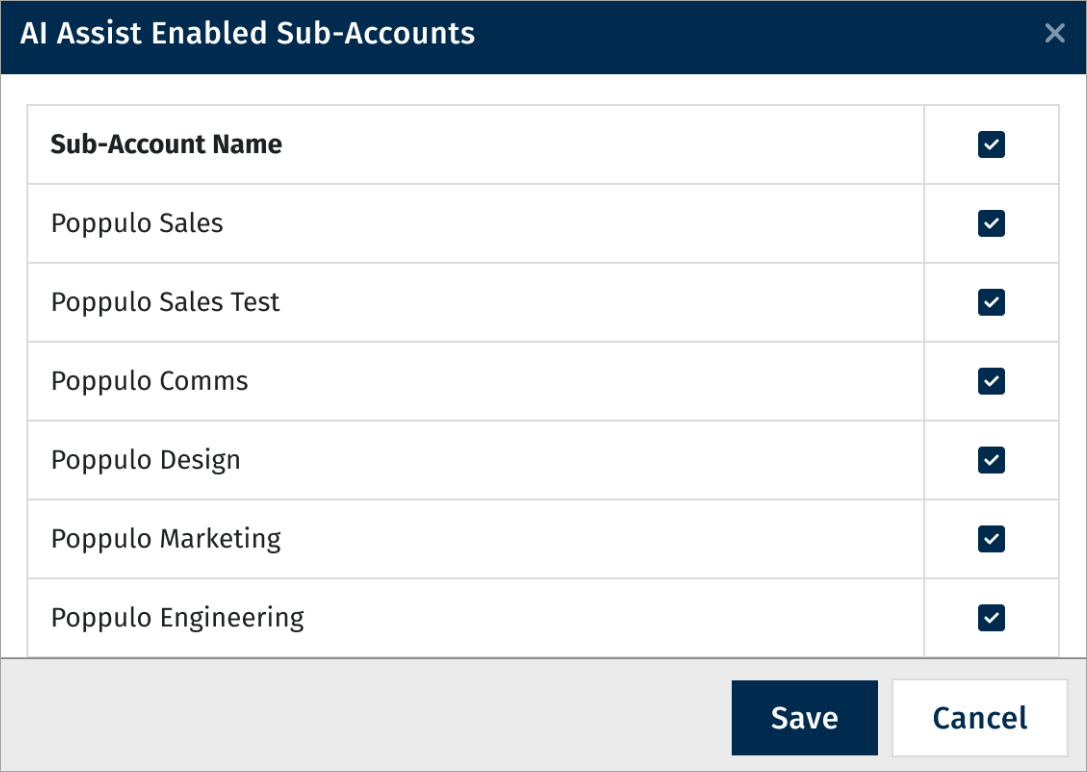Untick the Poppulo Comms checkbox
Viewport: 1087px width, 772px height.
pos(991,381)
